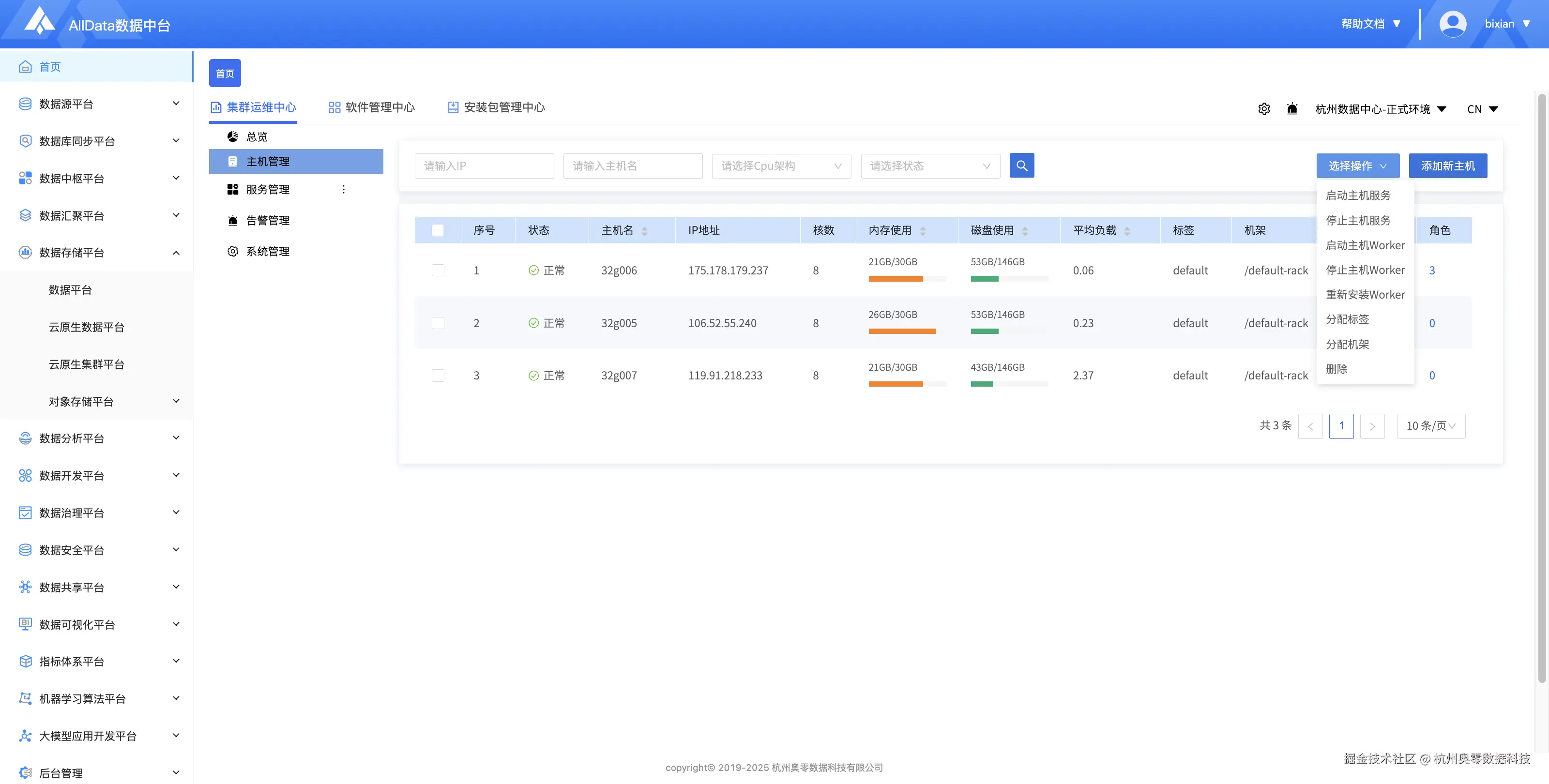Select 重新安装Worker from the operations menu
The image size is (1549, 784).
click(1365, 295)
